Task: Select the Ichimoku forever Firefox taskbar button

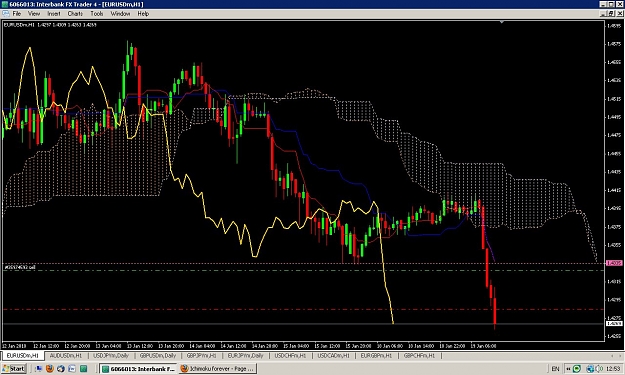Action: pyautogui.click(x=218, y=369)
